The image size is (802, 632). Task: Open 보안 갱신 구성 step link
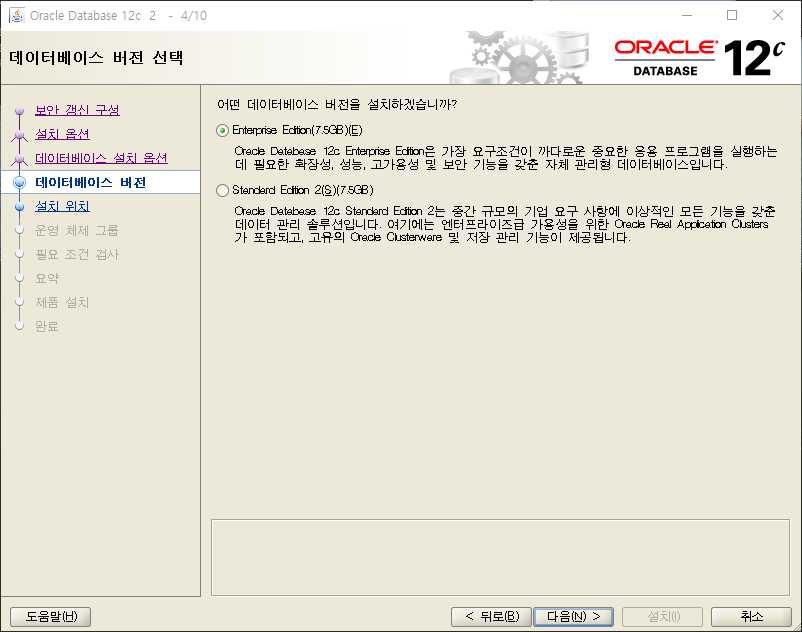(77, 110)
